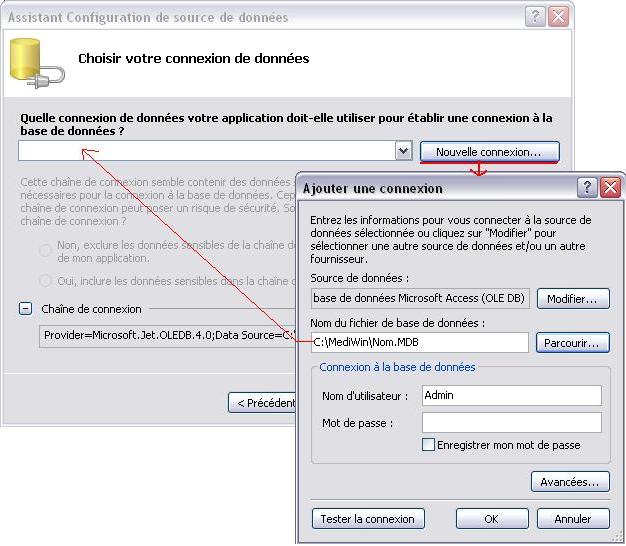The width and height of the screenshot is (626, 546).
Task: Enable Enregistrer mon mot de passe checkbox
Action: pos(428,445)
